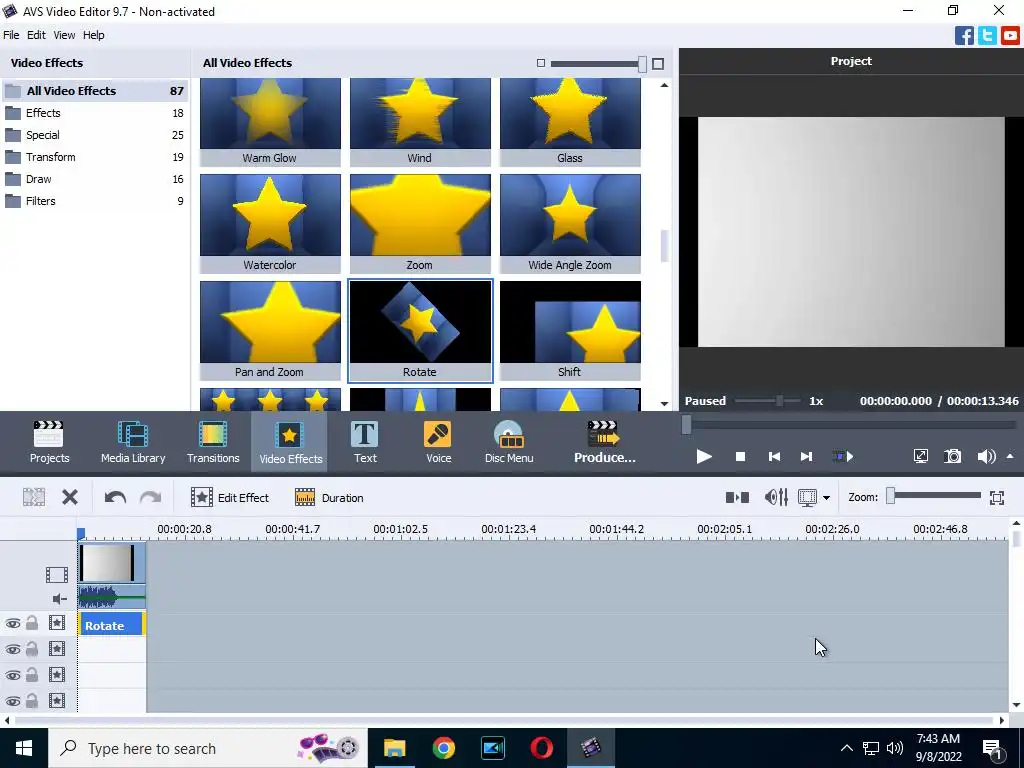
Task: Stop the preview playback
Action: [740, 456]
